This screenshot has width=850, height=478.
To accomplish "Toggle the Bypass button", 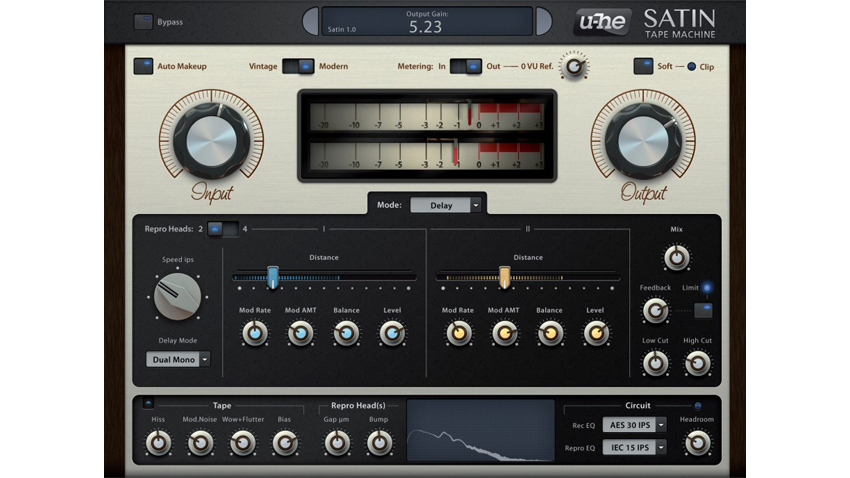I will pyautogui.click(x=143, y=22).
